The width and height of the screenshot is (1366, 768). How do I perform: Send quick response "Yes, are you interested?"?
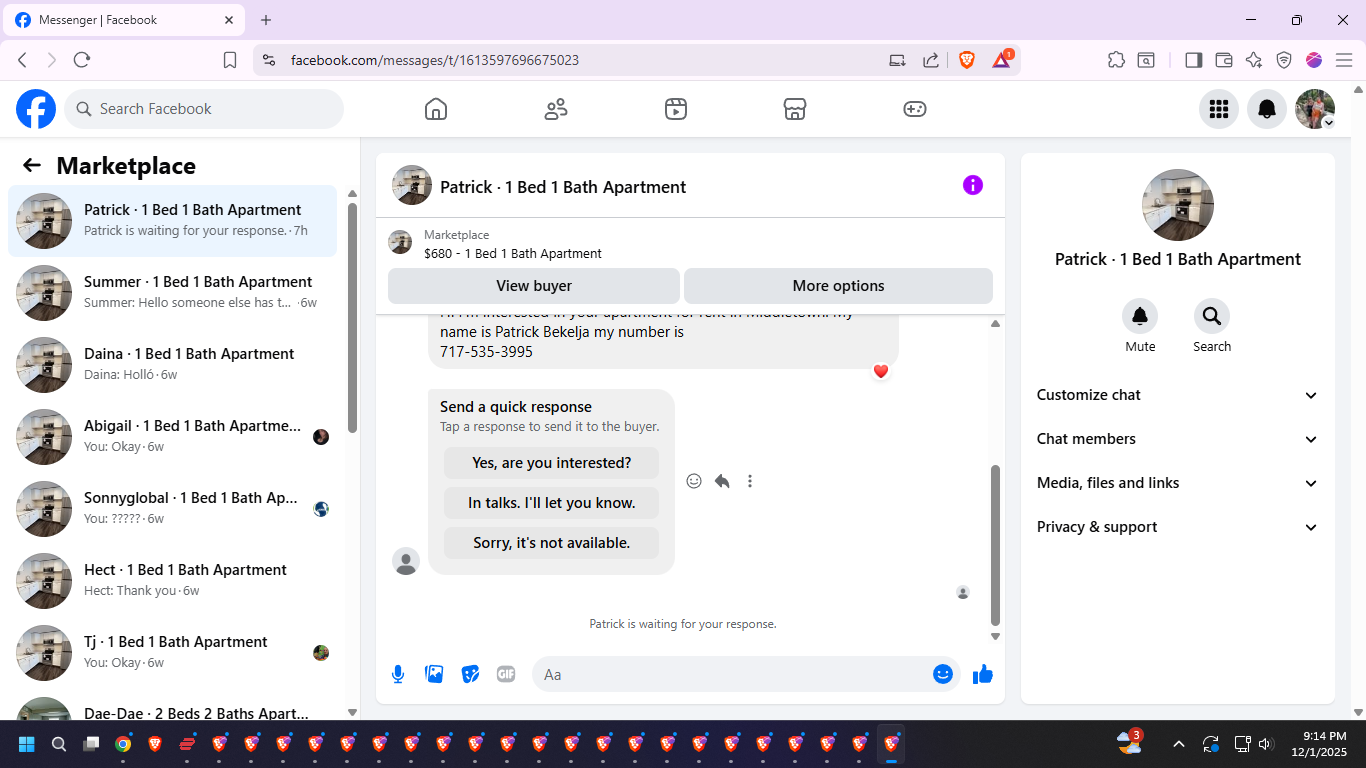point(552,463)
